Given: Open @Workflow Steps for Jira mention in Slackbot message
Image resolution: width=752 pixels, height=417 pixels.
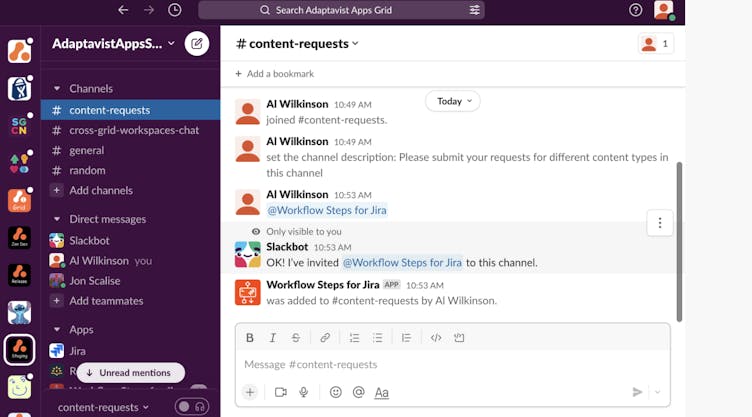Looking at the screenshot, I should pos(402,262).
